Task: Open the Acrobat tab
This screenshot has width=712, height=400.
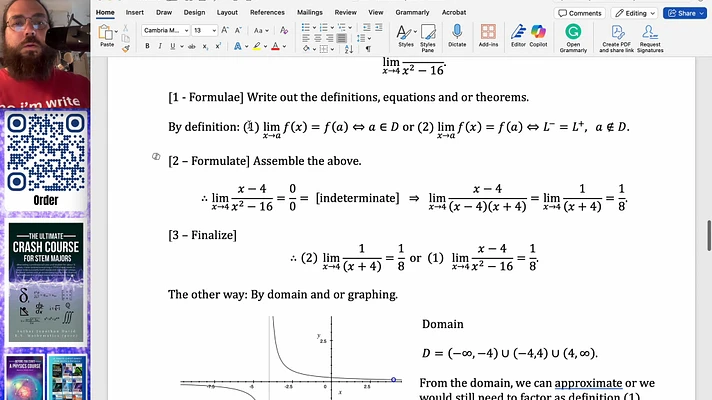Action: [x=454, y=12]
